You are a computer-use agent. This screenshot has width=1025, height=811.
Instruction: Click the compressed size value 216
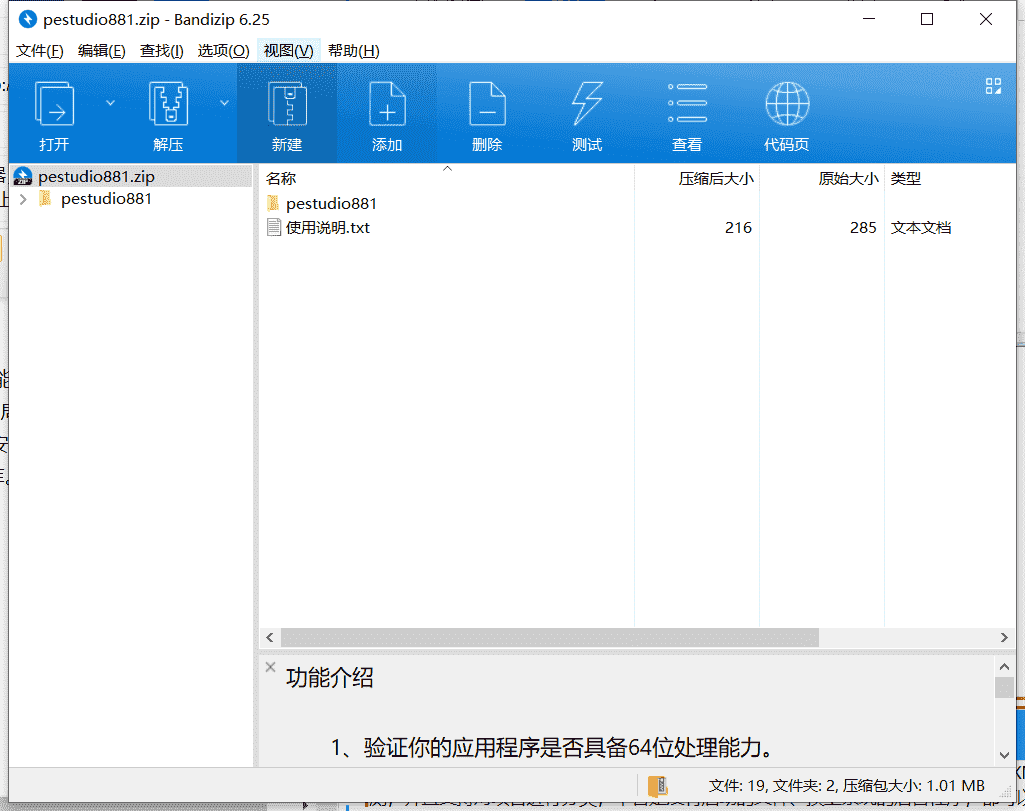pos(738,227)
